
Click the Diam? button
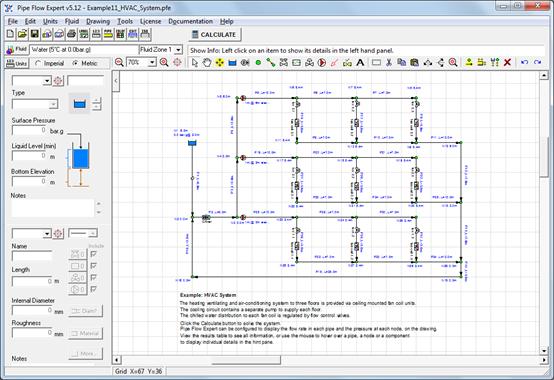(85, 311)
